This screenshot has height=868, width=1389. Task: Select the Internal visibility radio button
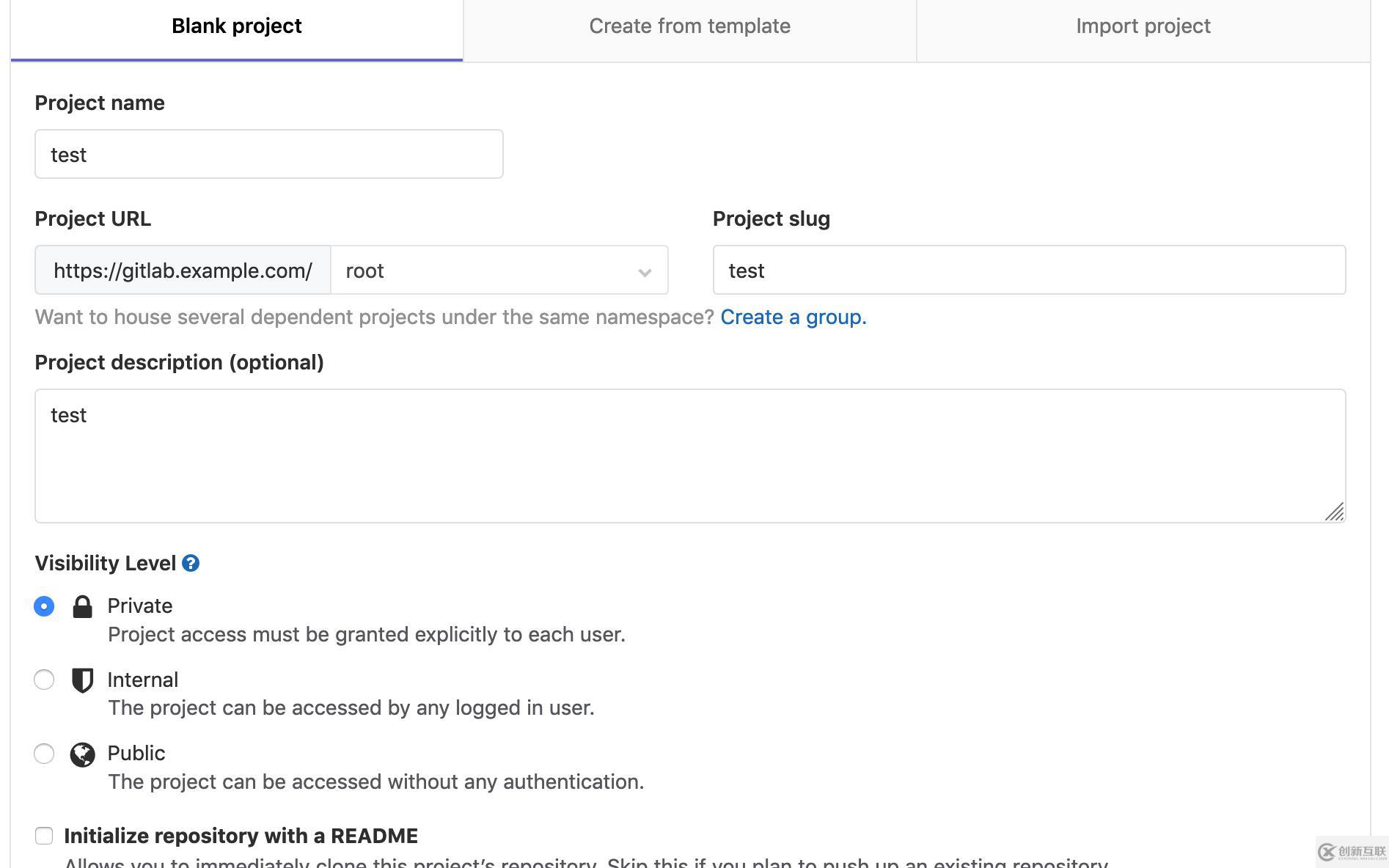point(44,680)
